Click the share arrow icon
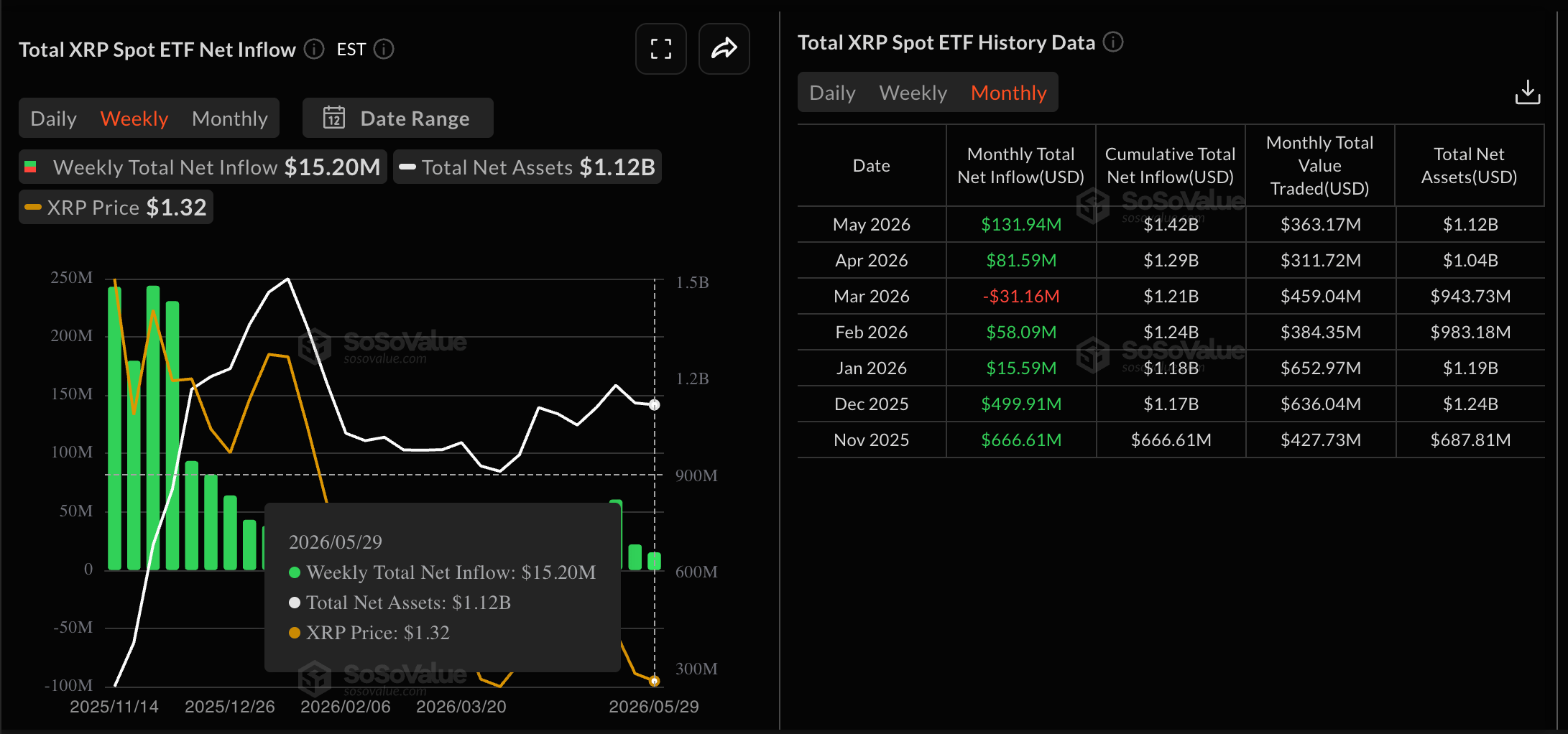This screenshot has height=734, width=1568. [724, 49]
